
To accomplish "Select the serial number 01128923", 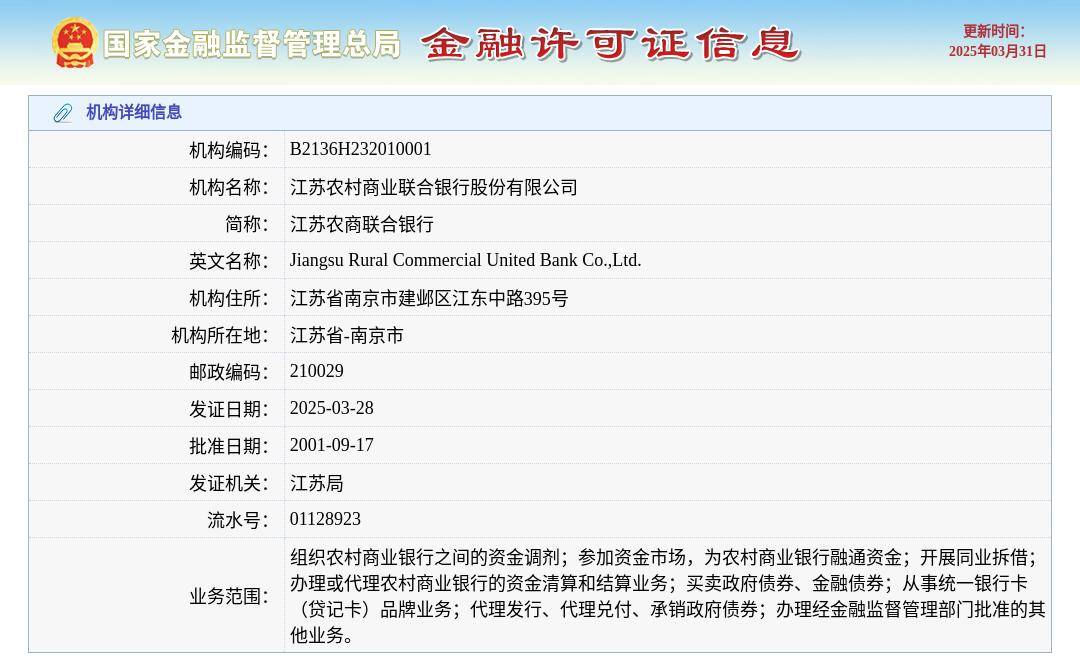I will tap(324, 519).
